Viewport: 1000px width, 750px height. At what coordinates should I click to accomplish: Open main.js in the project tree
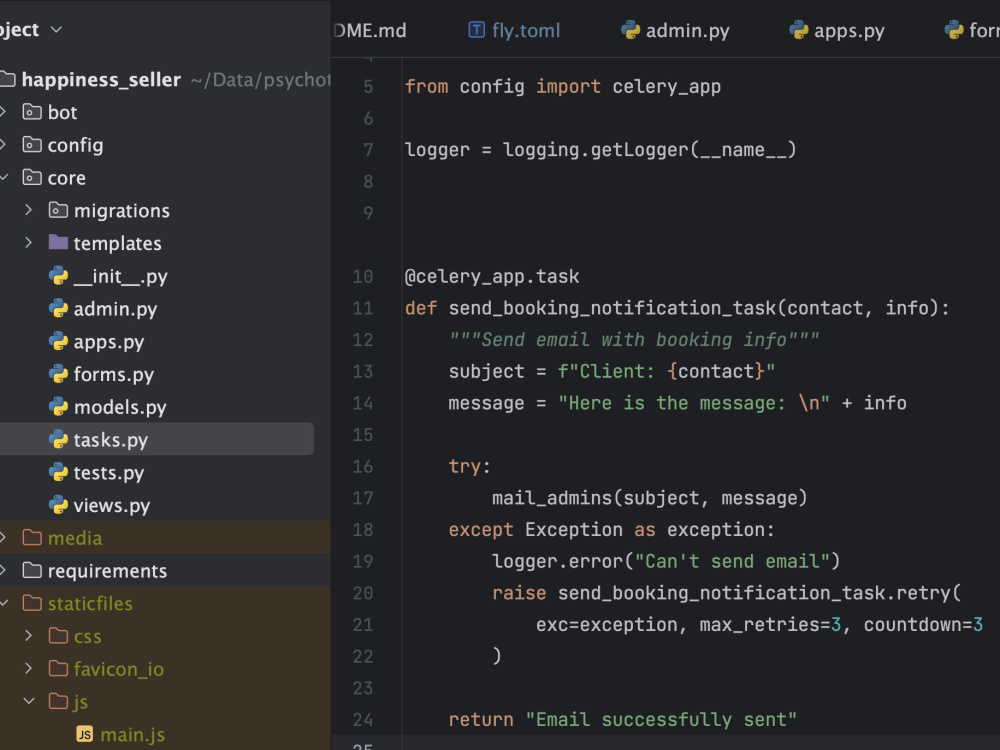point(132,734)
